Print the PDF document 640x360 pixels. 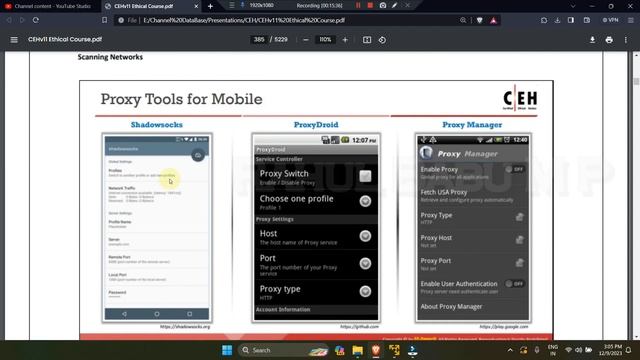pyautogui.click(x=609, y=40)
